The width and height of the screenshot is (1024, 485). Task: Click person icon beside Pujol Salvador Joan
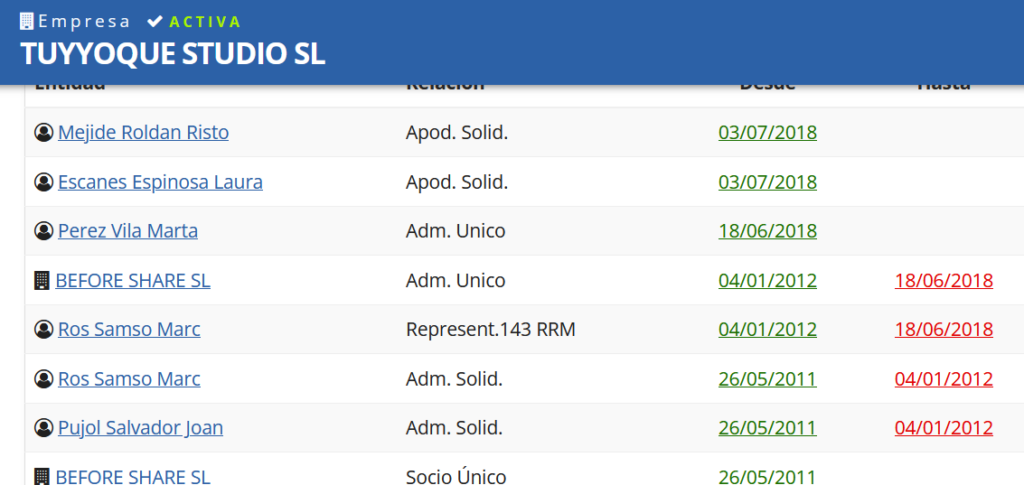click(43, 428)
